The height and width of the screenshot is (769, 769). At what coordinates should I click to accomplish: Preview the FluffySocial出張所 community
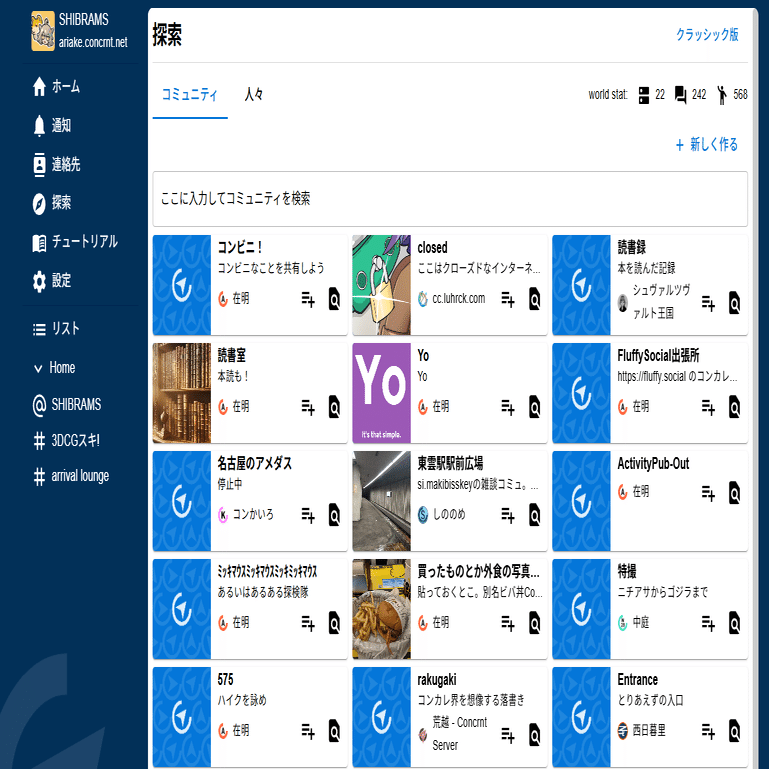click(734, 407)
